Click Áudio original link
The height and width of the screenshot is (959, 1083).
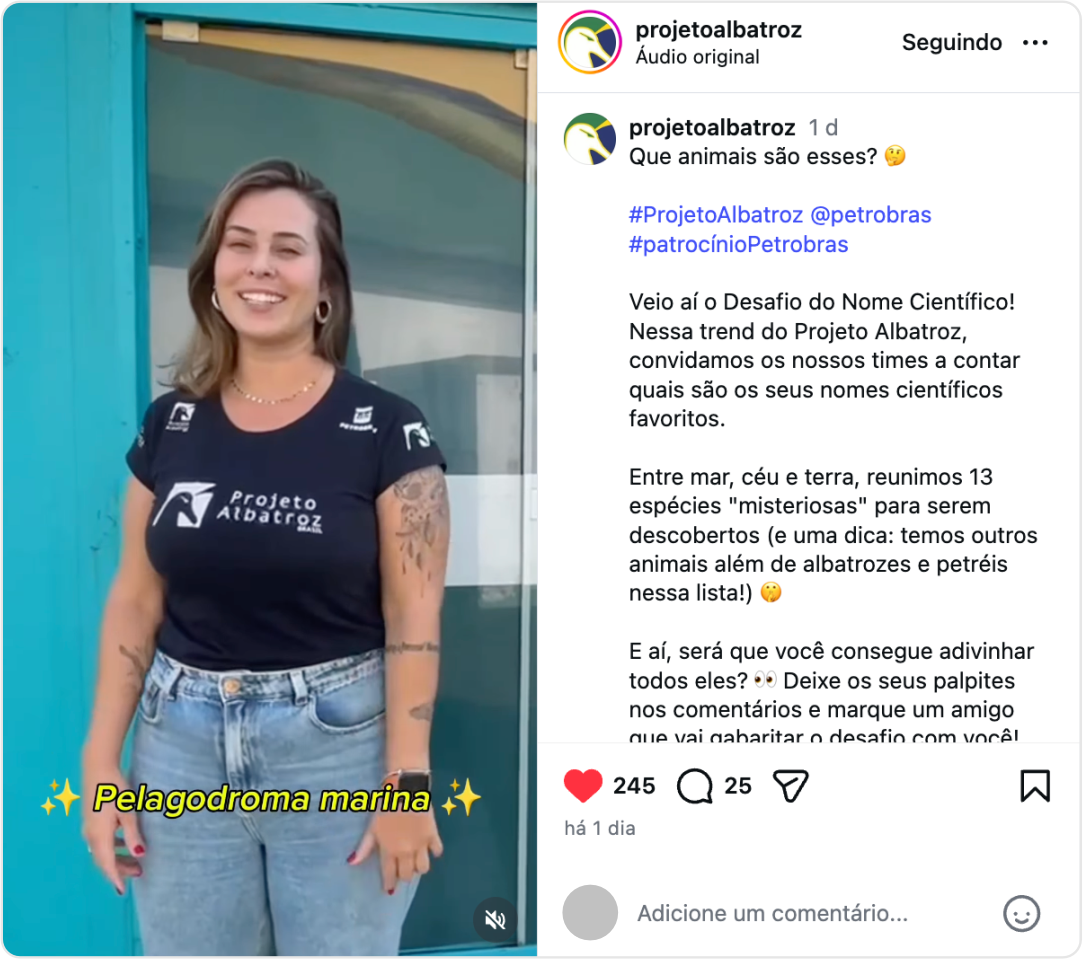click(697, 57)
